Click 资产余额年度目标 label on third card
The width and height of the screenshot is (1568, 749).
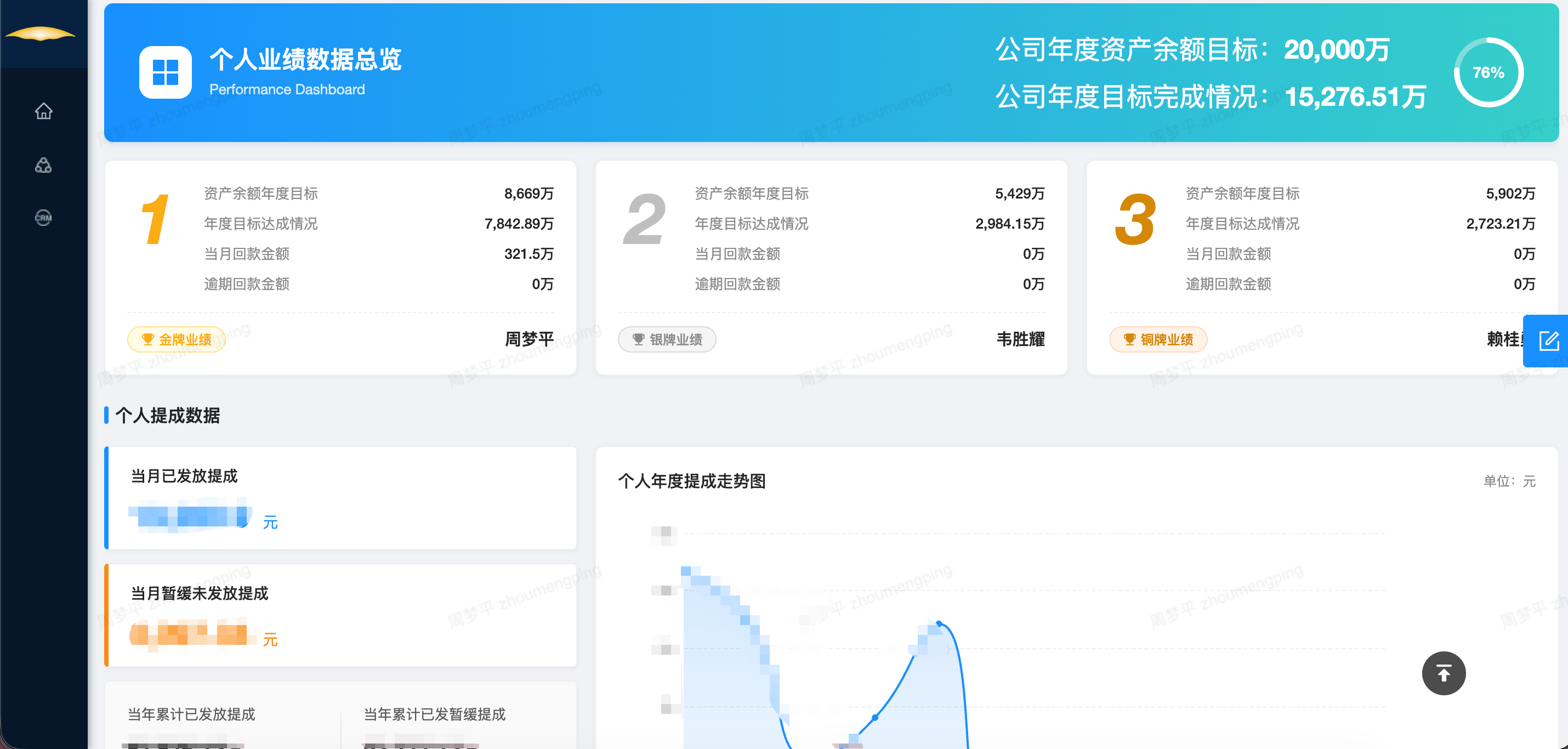tap(1242, 194)
